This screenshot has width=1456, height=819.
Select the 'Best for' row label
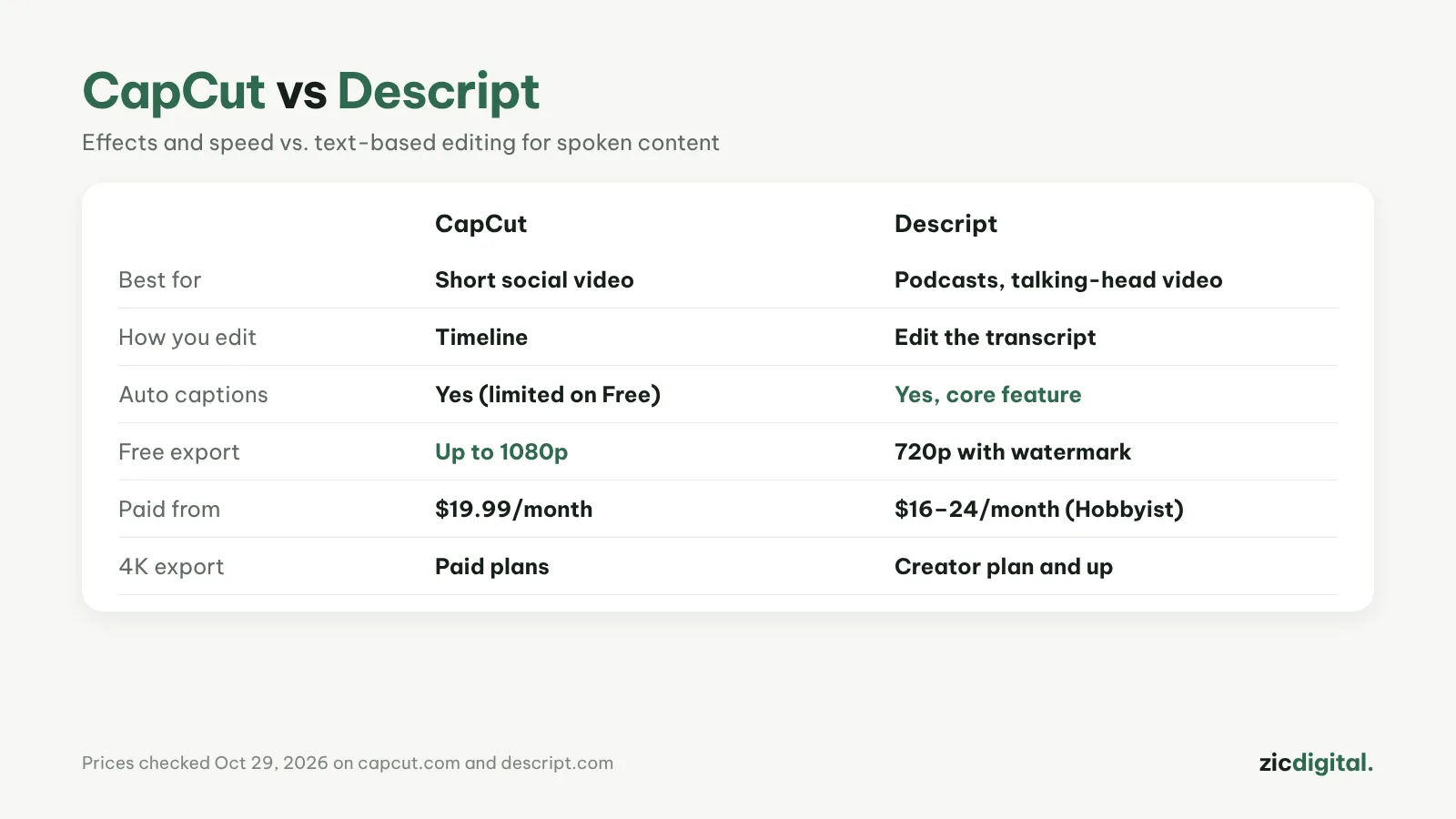(x=160, y=280)
